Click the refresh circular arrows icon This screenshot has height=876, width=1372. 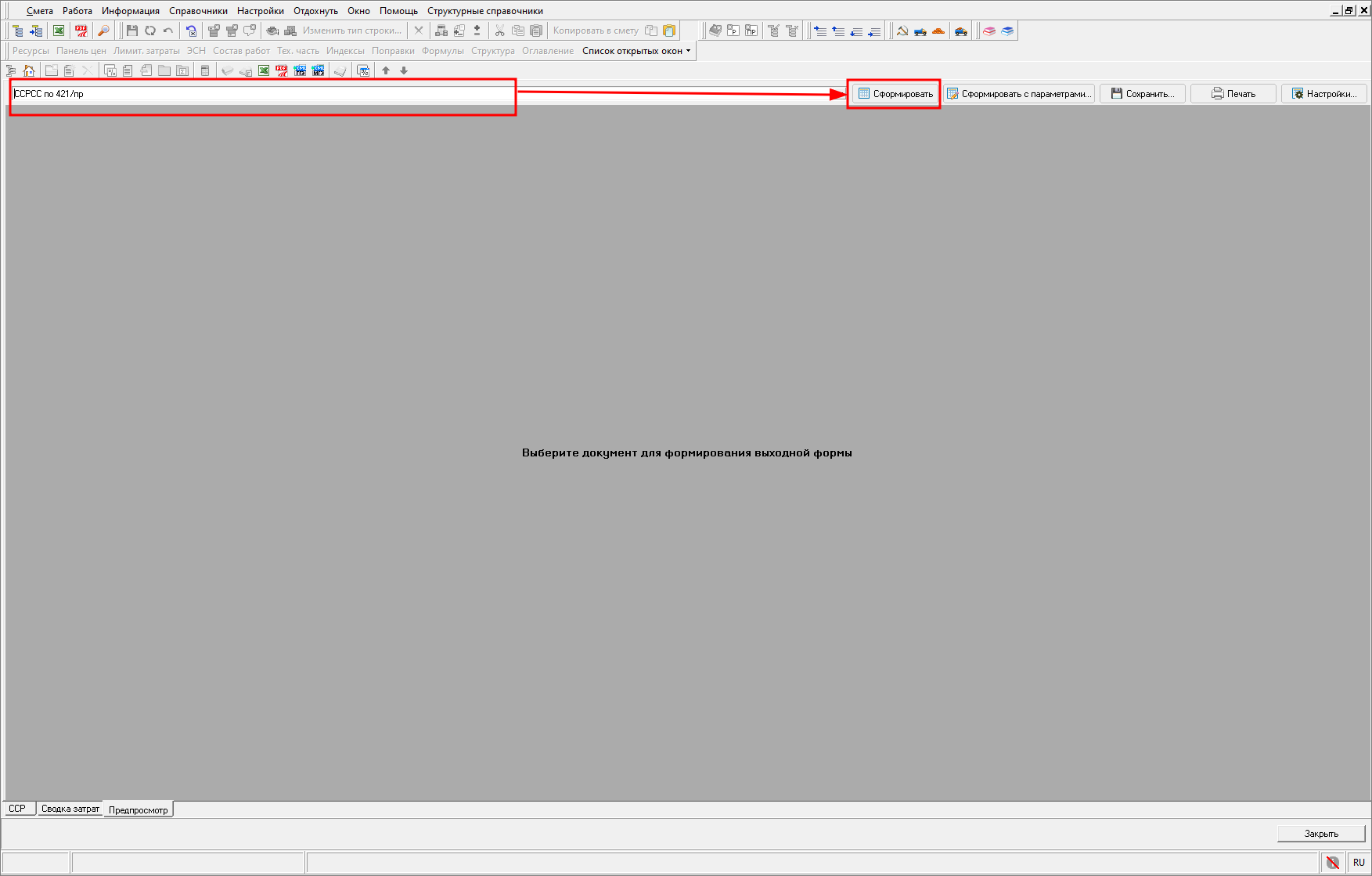(150, 31)
